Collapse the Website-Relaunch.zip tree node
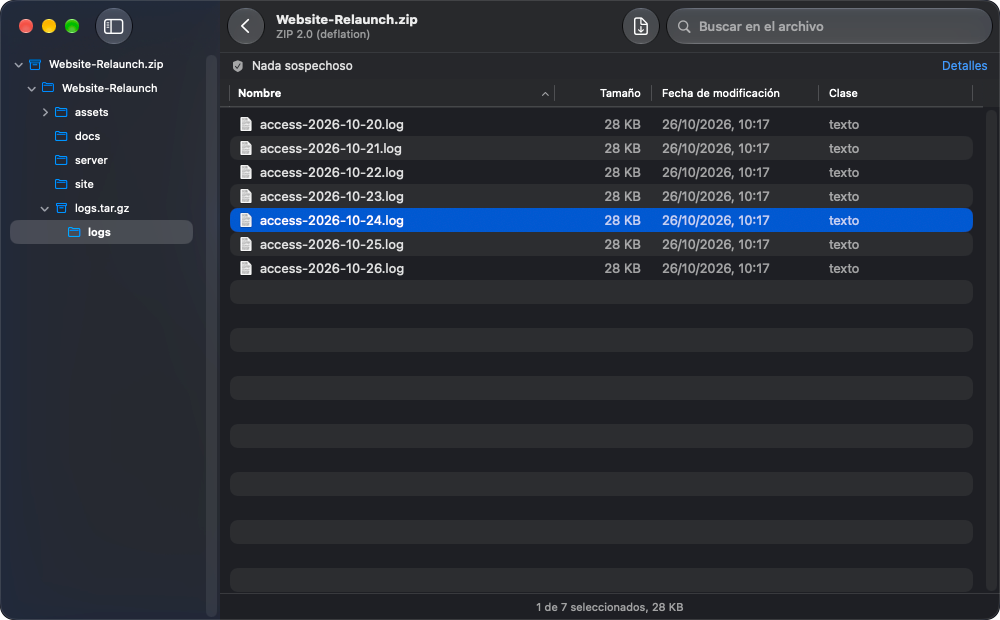The width and height of the screenshot is (1000, 620). click(18, 64)
